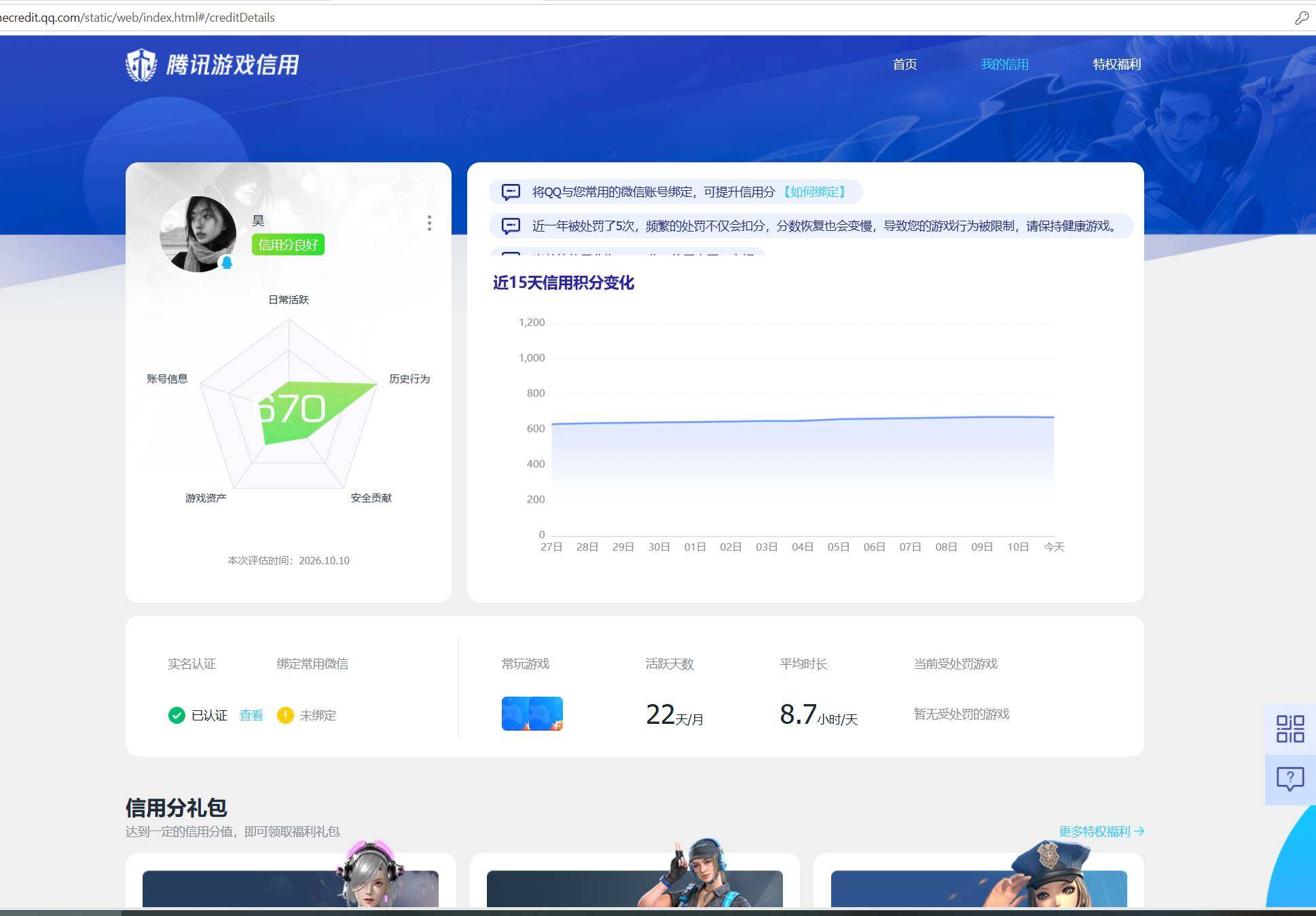The width and height of the screenshot is (1316, 916).
Task: Click the 670 score in radar chart
Action: point(292,409)
